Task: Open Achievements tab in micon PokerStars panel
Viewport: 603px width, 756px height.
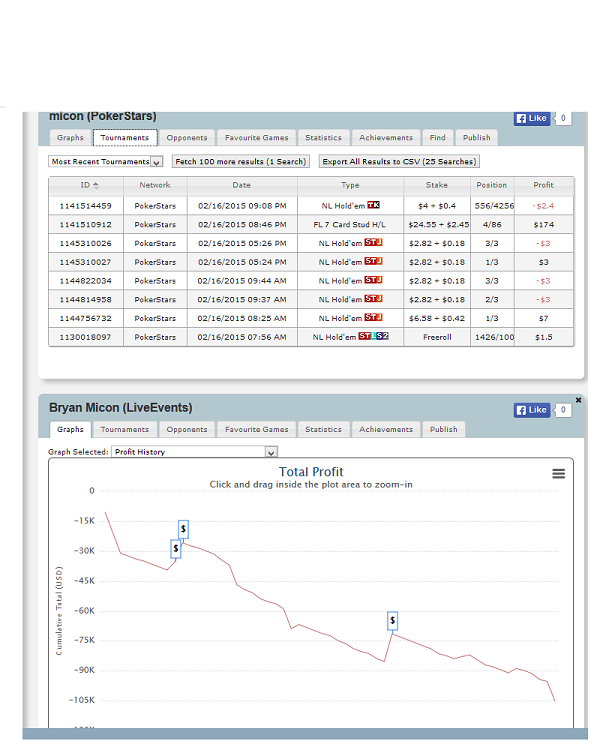Action: pos(386,137)
